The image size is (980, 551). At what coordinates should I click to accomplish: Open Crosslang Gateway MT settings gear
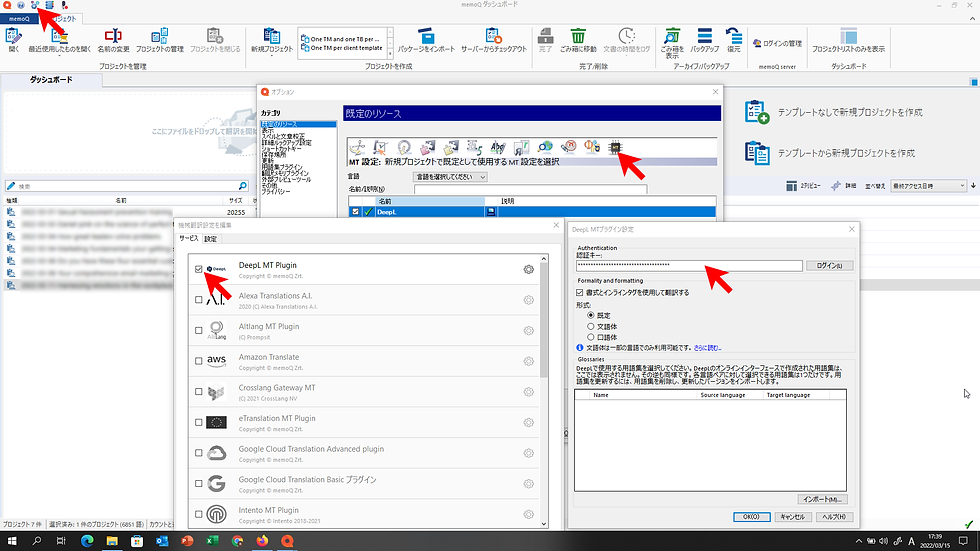529,392
